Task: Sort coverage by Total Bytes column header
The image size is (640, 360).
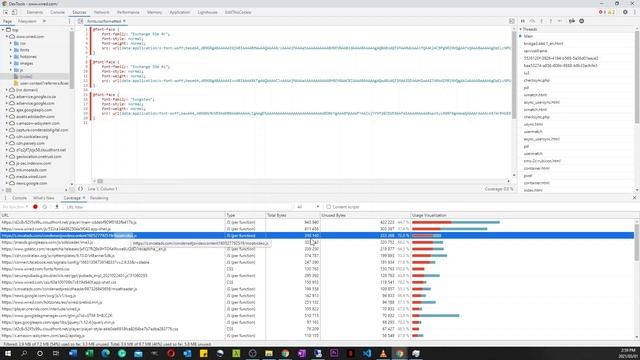Action: tap(293, 215)
